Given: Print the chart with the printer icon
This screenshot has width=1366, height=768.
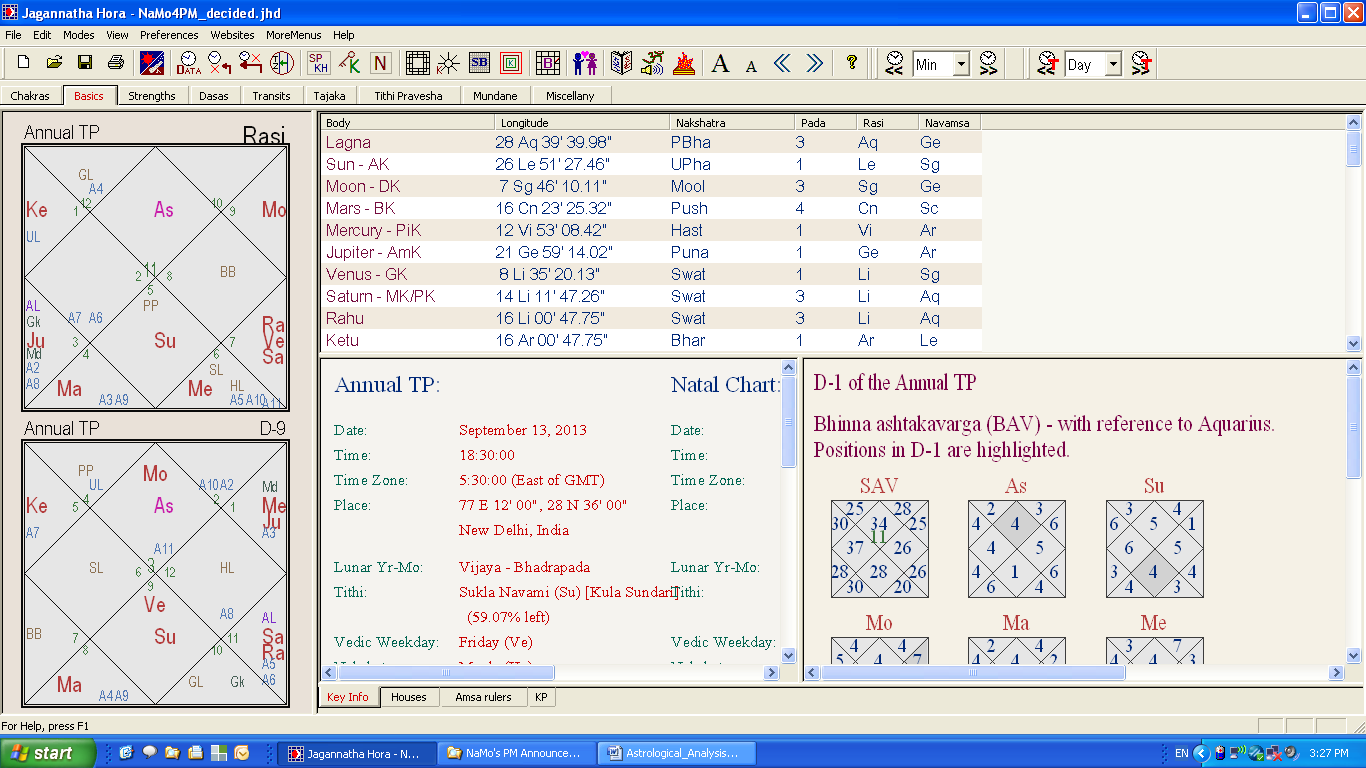Looking at the screenshot, I should coord(116,63).
